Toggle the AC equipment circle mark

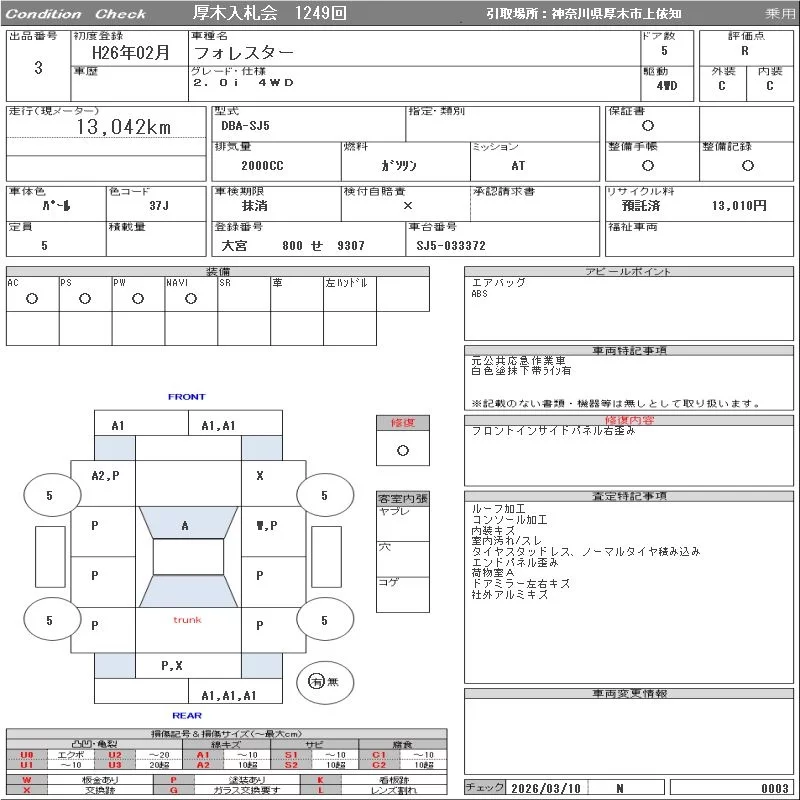pos(31,298)
